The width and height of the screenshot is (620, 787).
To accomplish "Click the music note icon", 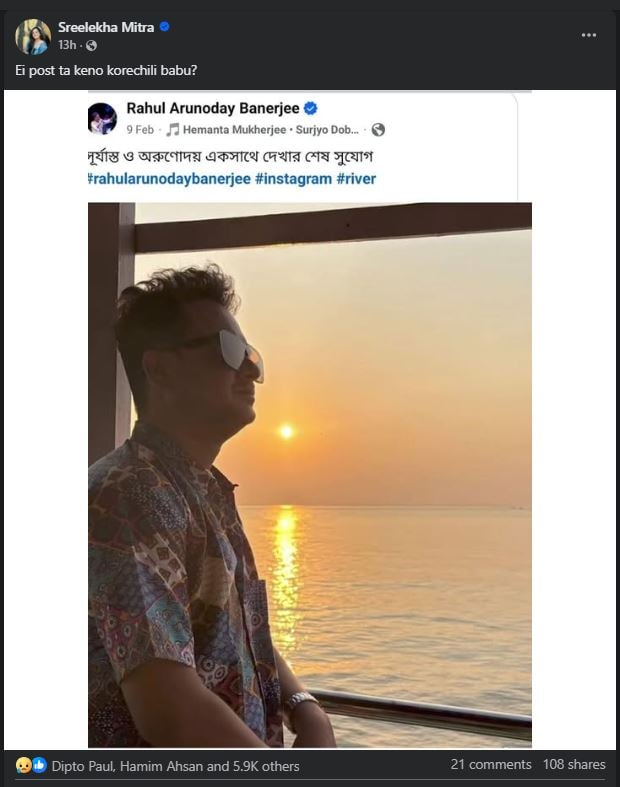I will [172, 130].
